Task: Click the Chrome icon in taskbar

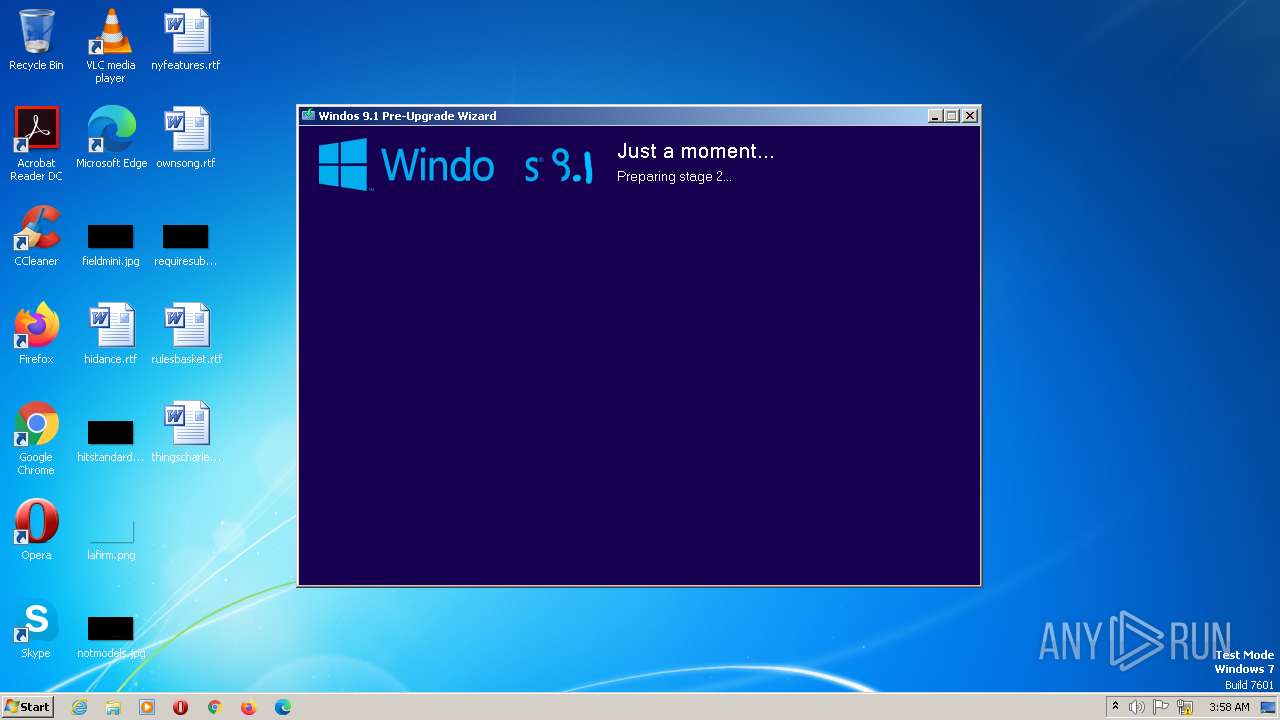Action: tap(215, 707)
